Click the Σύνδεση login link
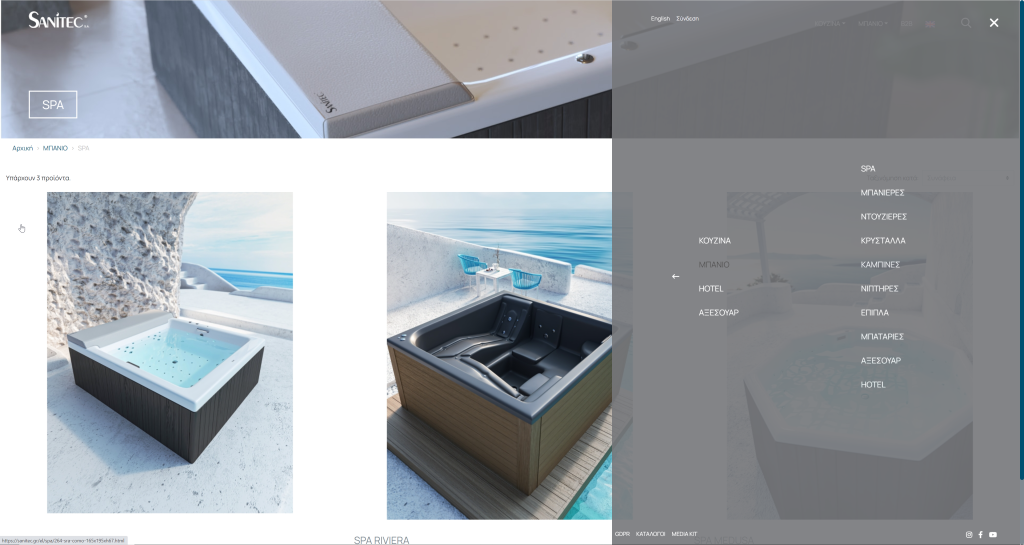Screen dimensions: 1024x545 (x=687, y=19)
